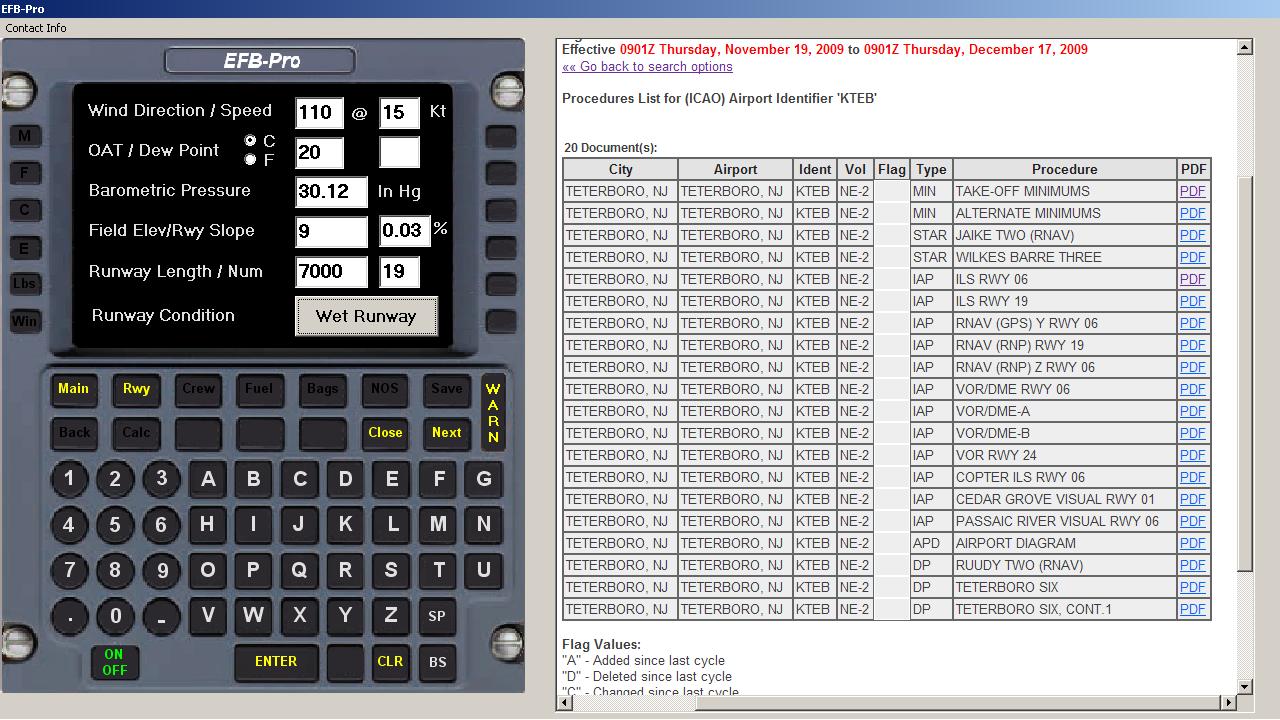Click the Wet Runway condition button
This screenshot has height=720, width=1280.
(366, 316)
